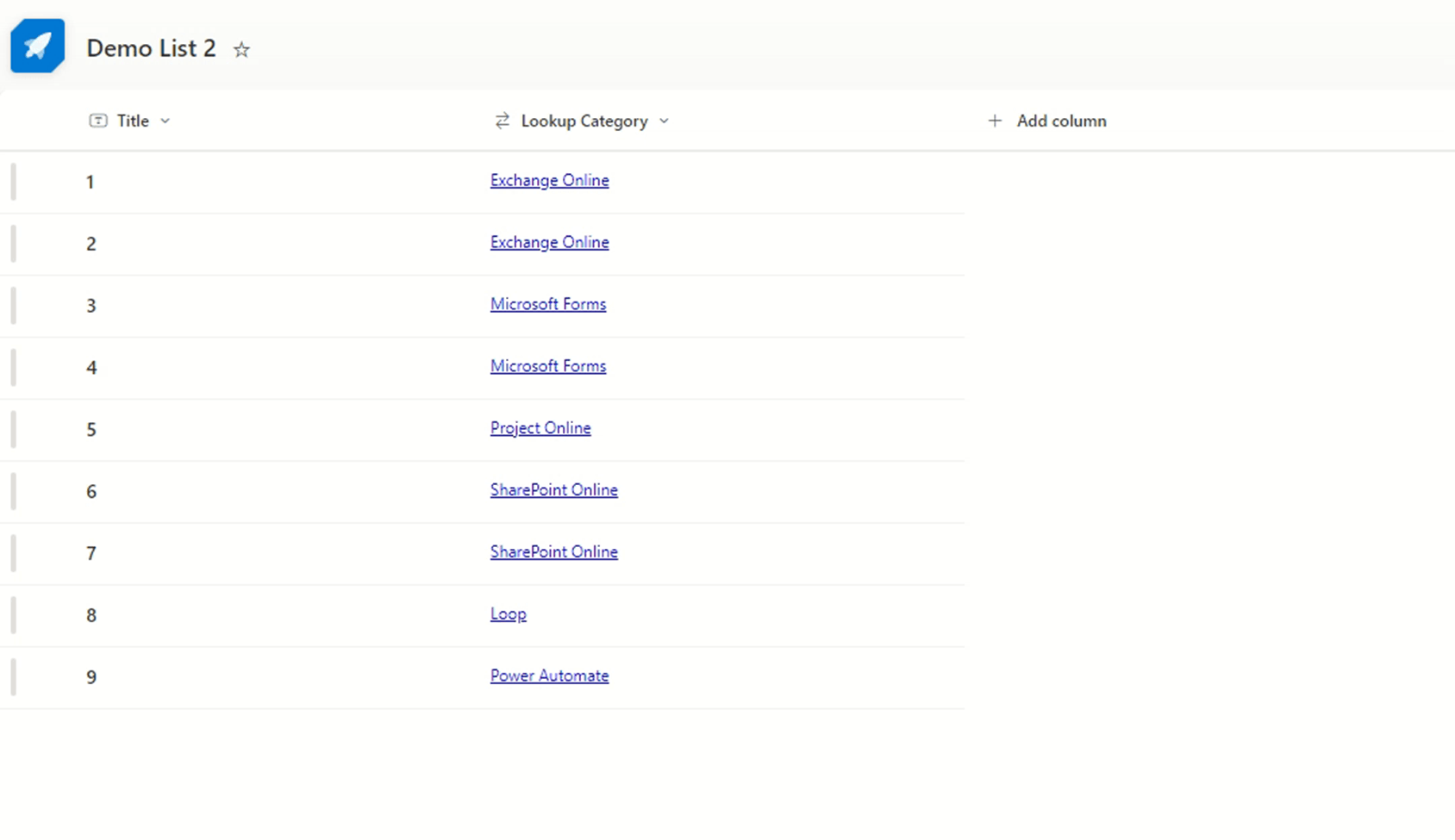Open the Title column dropdown chevron
Image resolution: width=1455 pixels, height=840 pixels.
click(x=165, y=121)
